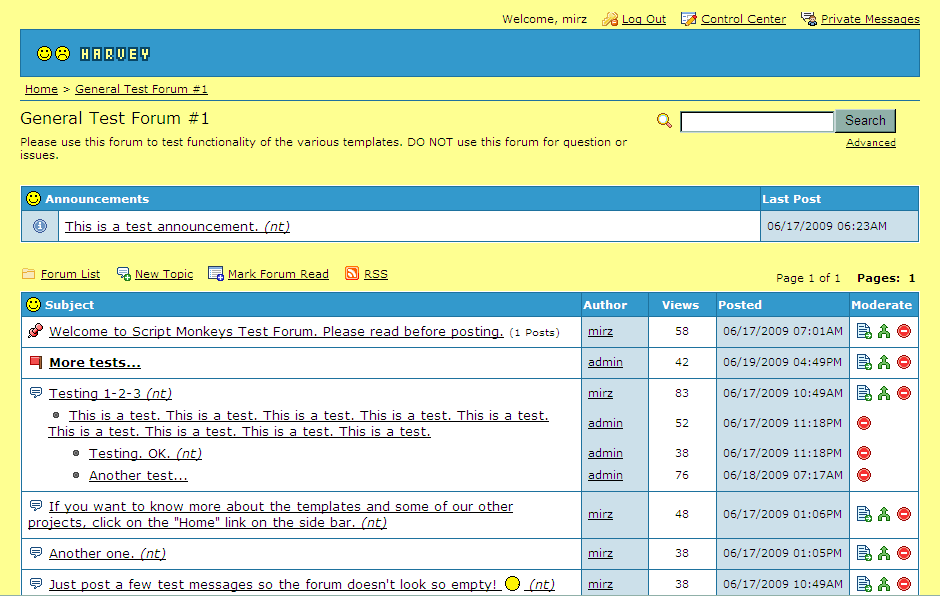Open the Forum List link
The image size is (940, 596).
click(x=70, y=274)
